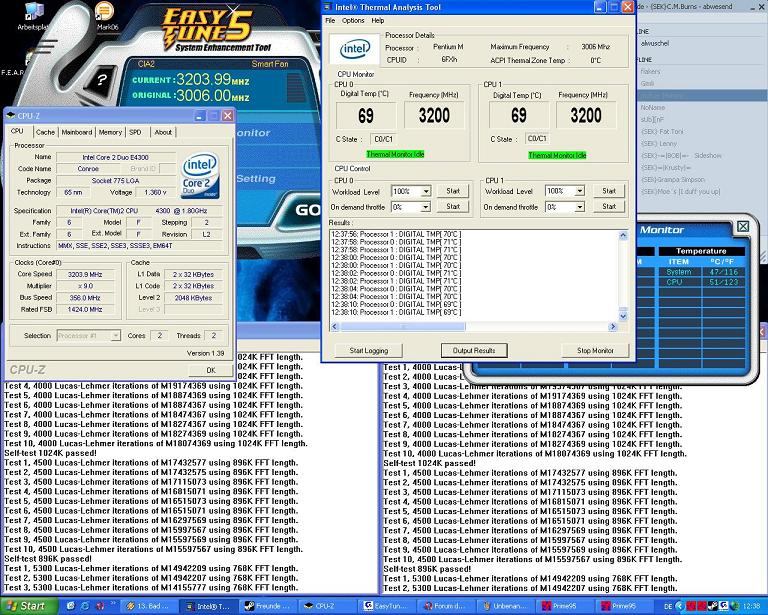The image size is (768, 615).
Task: Switch to EasyTune taskbar button
Action: (x=387, y=606)
